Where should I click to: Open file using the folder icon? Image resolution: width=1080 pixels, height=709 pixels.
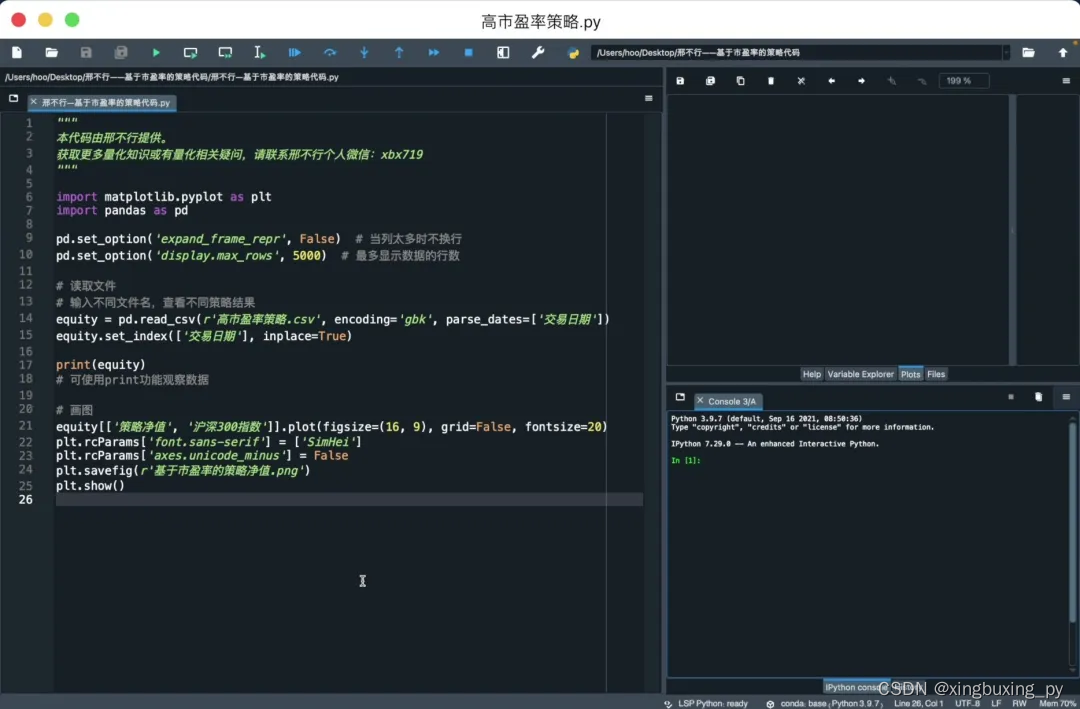[52, 52]
